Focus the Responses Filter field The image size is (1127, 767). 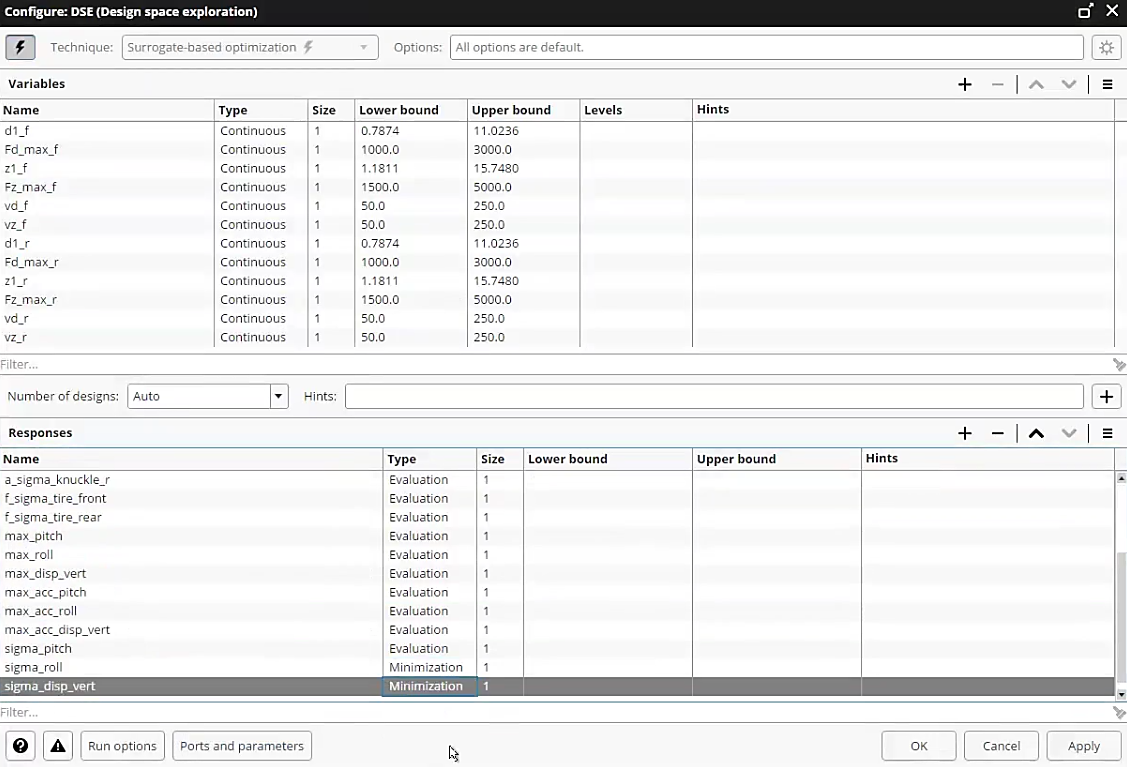(x=553, y=712)
